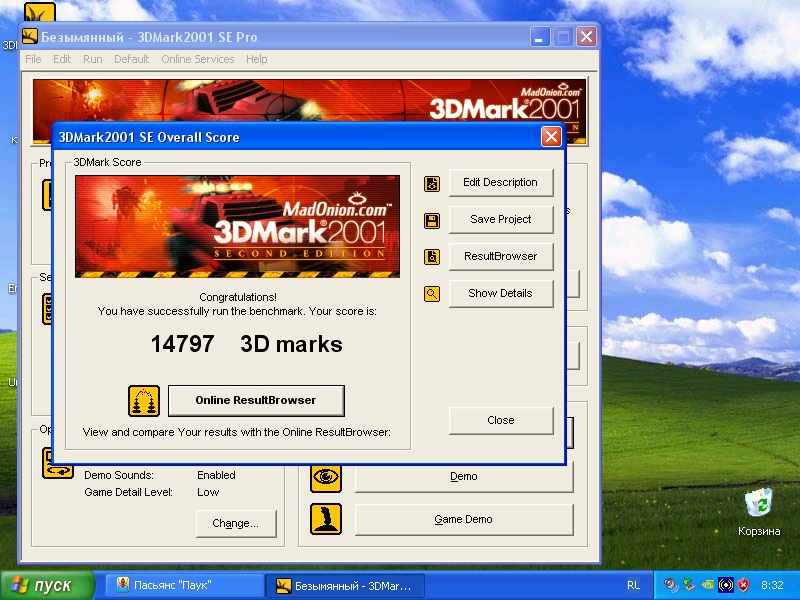Click the options panel icon beside Demo Sounds
The image size is (800, 600).
click(x=58, y=463)
